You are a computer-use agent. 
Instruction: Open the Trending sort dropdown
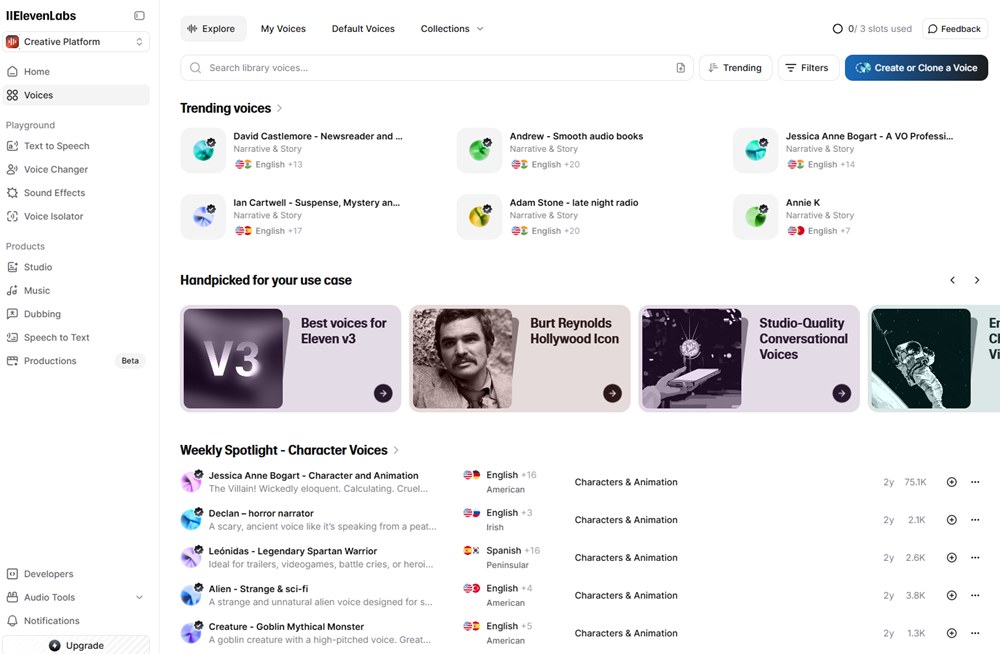point(735,68)
